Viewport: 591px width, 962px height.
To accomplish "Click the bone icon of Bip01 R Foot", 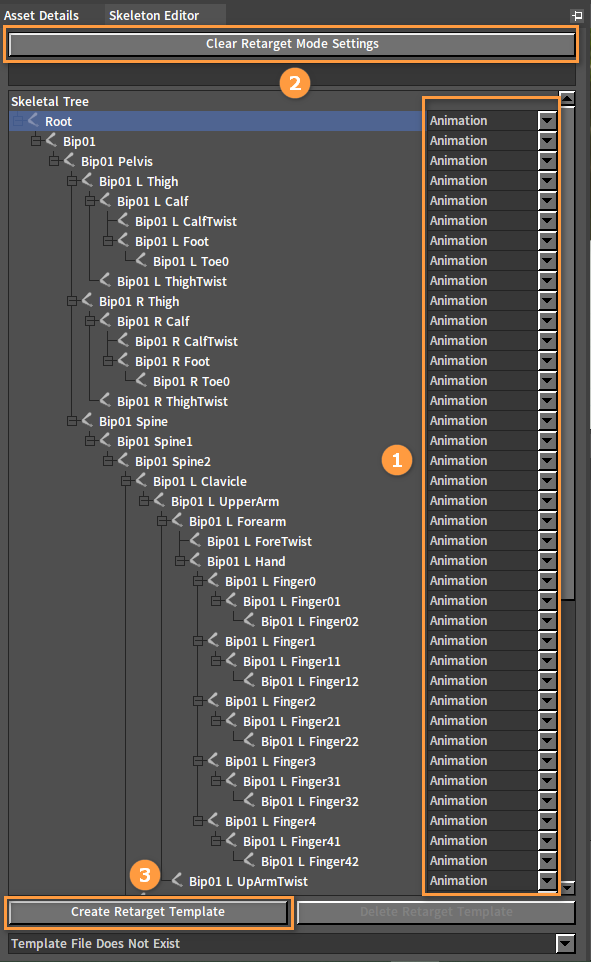I will [123, 361].
